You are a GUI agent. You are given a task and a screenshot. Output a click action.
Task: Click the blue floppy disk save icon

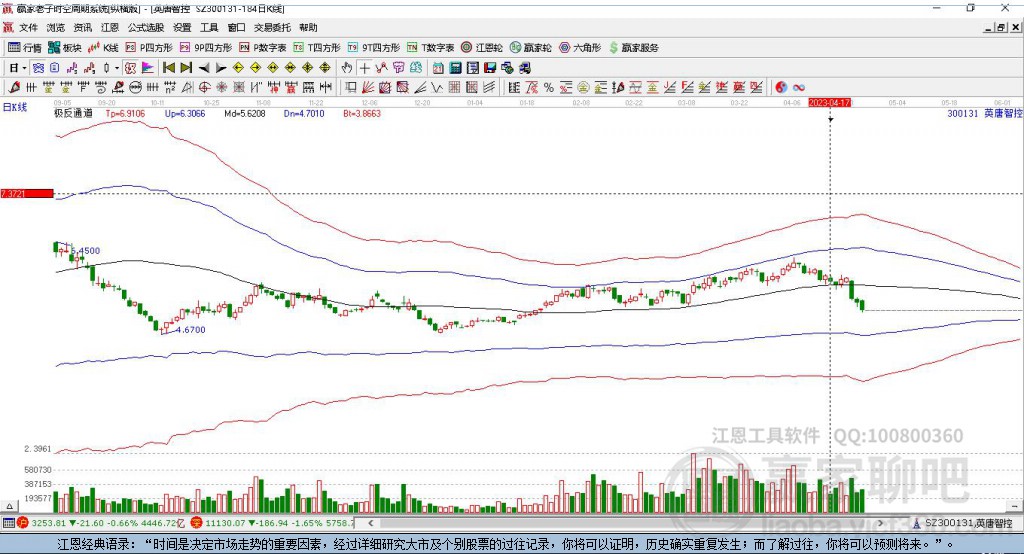coord(490,67)
